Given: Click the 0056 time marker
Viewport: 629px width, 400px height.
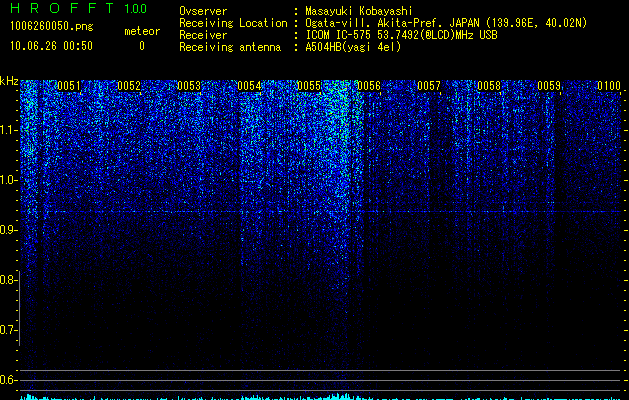Looking at the screenshot, I should (369, 86).
